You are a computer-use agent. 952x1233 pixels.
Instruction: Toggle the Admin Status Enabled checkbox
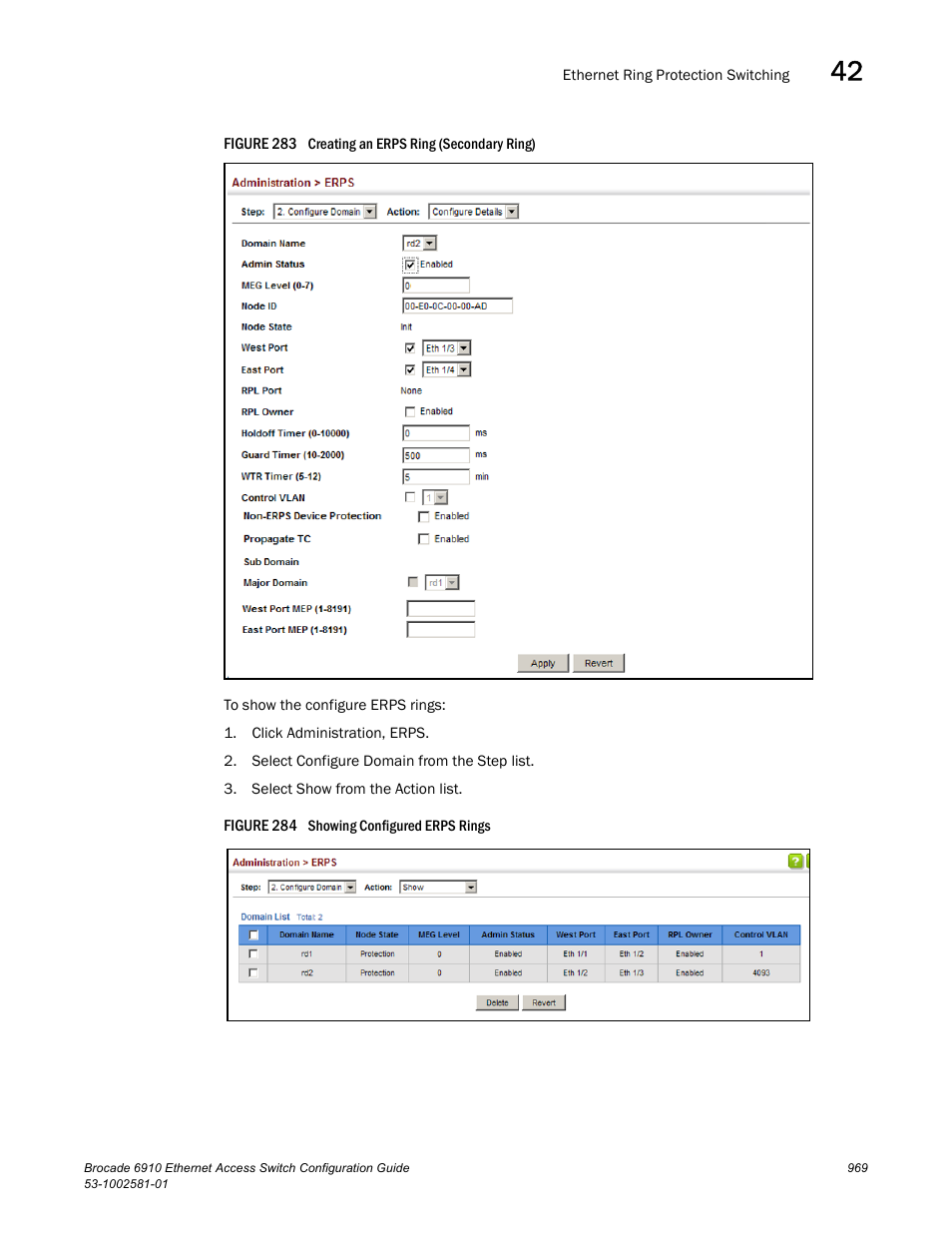[x=409, y=265]
